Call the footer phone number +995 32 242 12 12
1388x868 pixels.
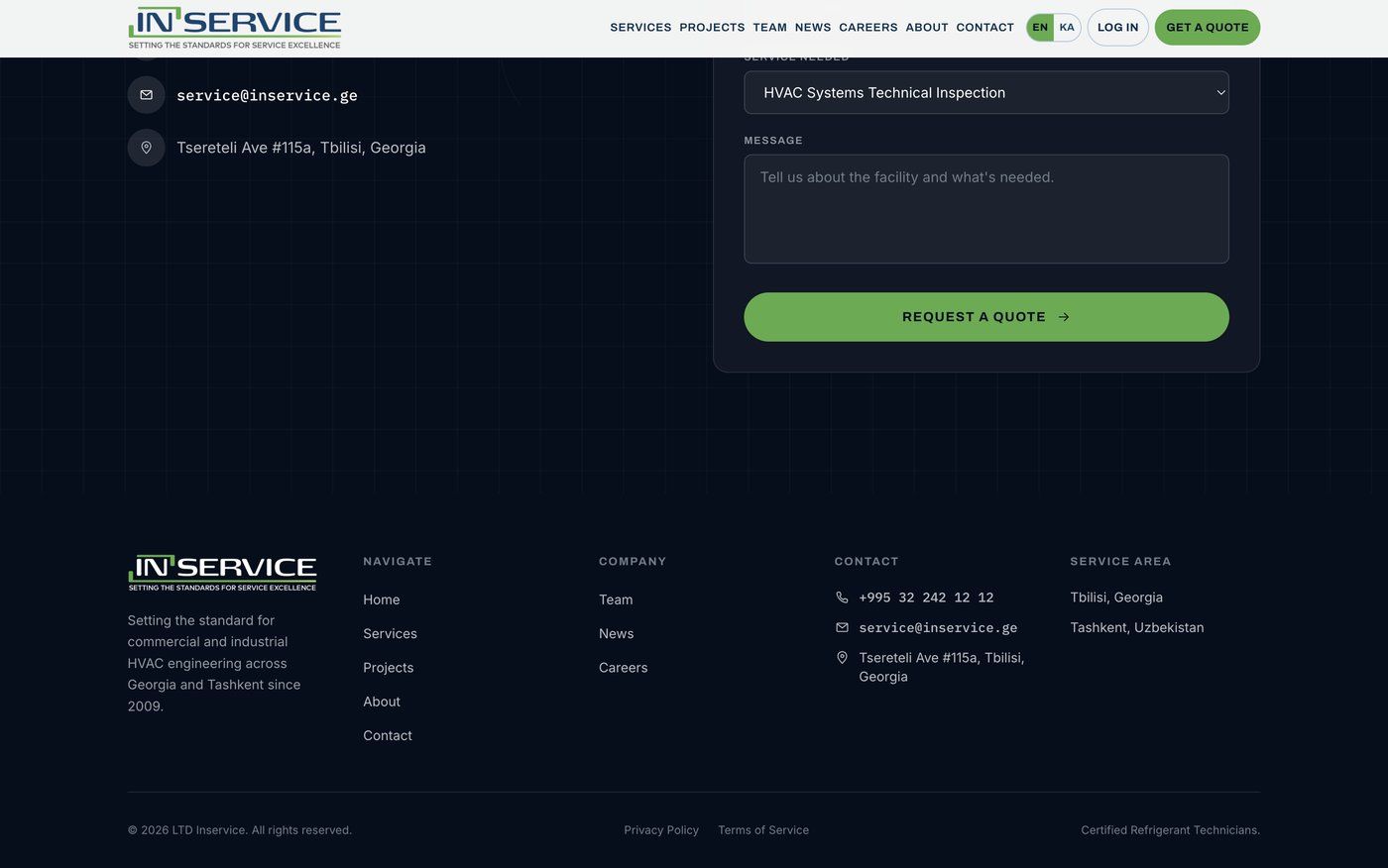point(926,597)
